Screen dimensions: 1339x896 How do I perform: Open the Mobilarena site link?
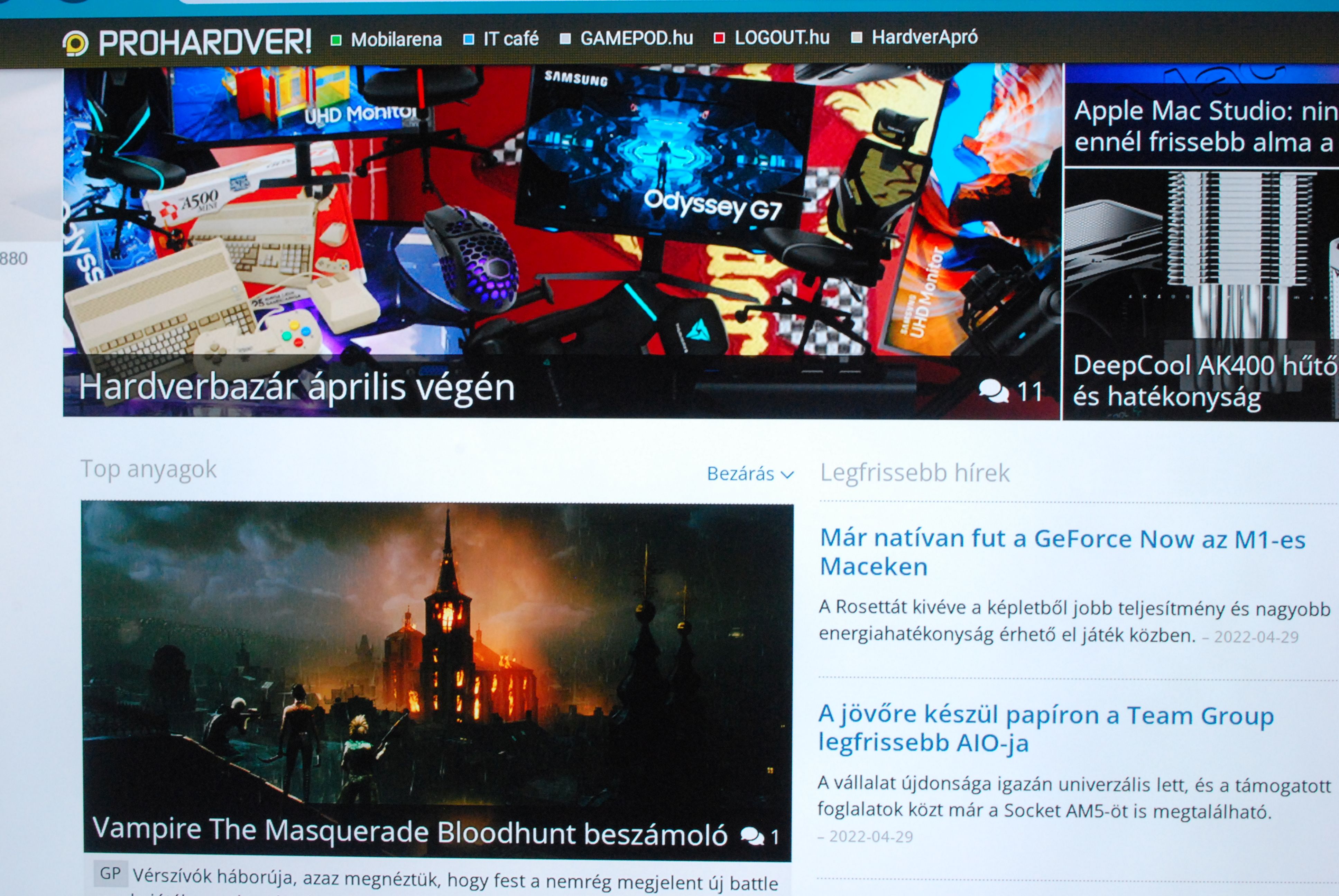(x=387, y=39)
